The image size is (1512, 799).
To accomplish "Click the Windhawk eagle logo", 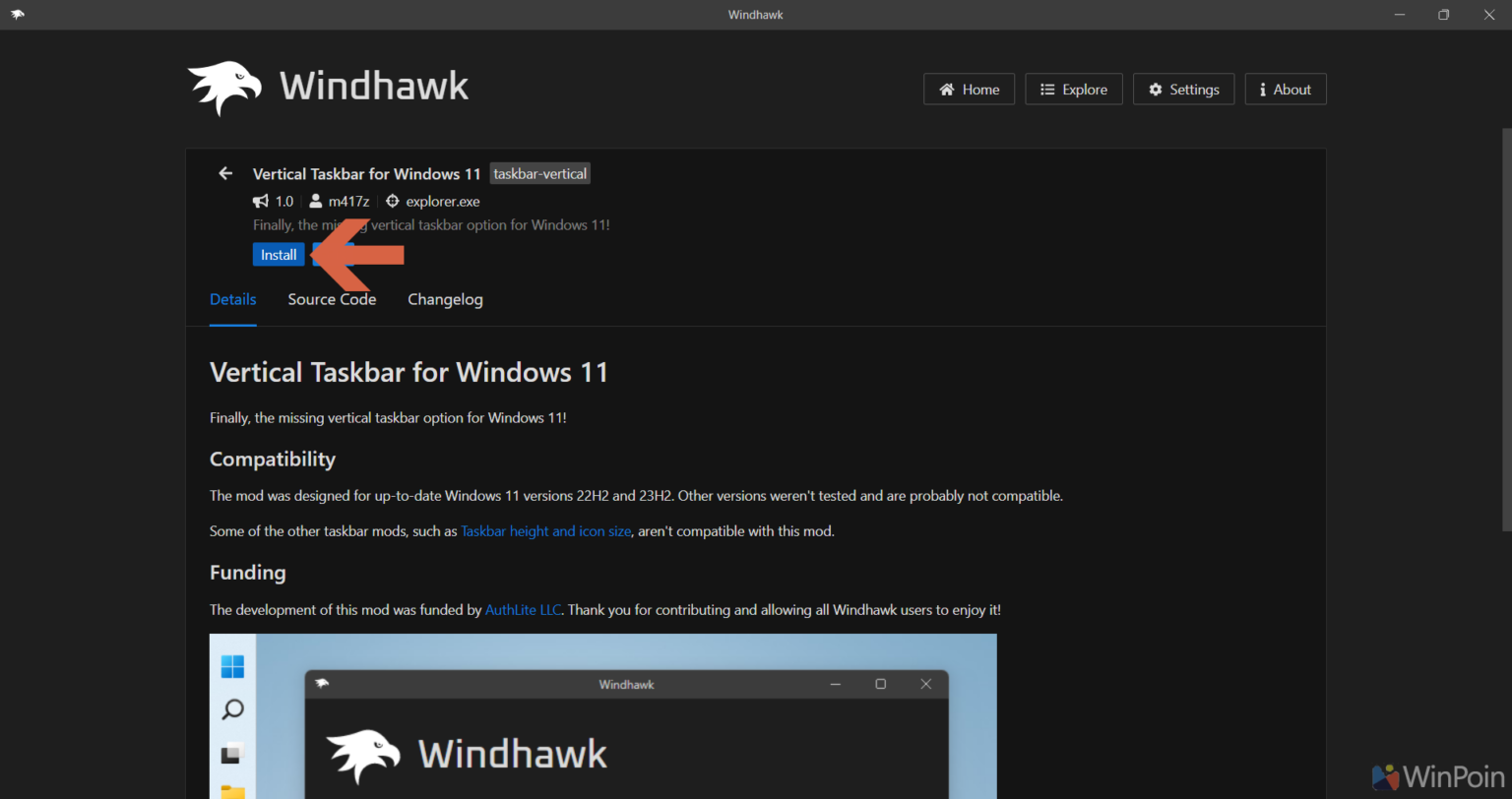I will [x=223, y=87].
